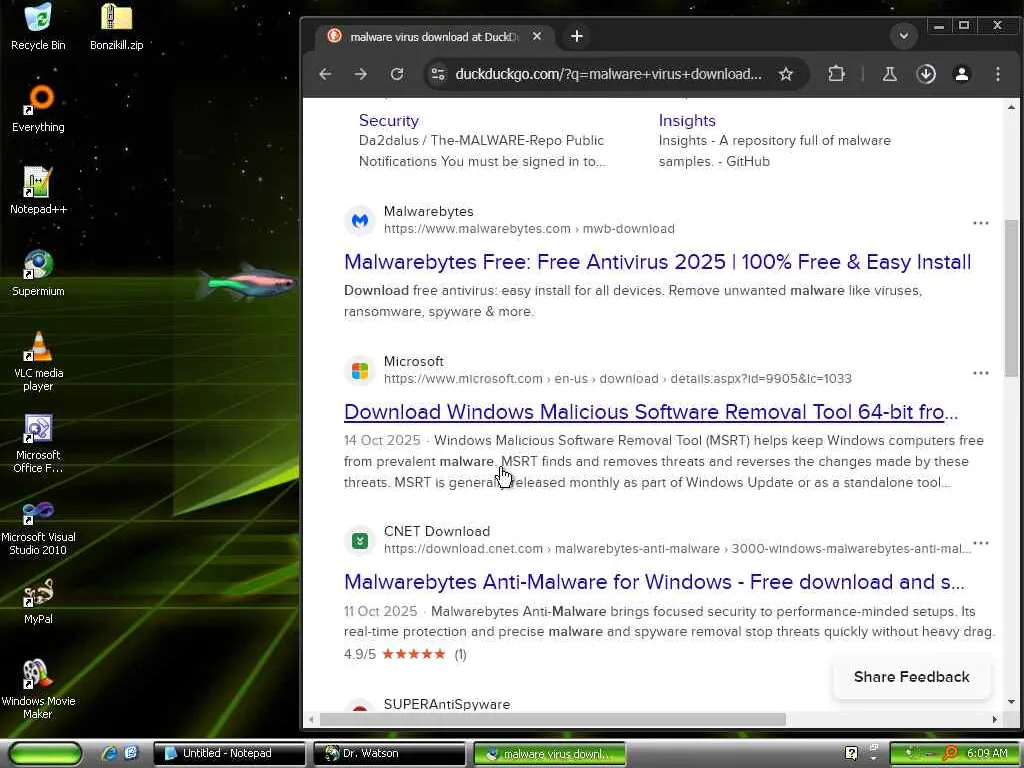This screenshot has height=768, width=1024.
Task: Open more options for Malwarebytes result
Action: [x=980, y=223]
